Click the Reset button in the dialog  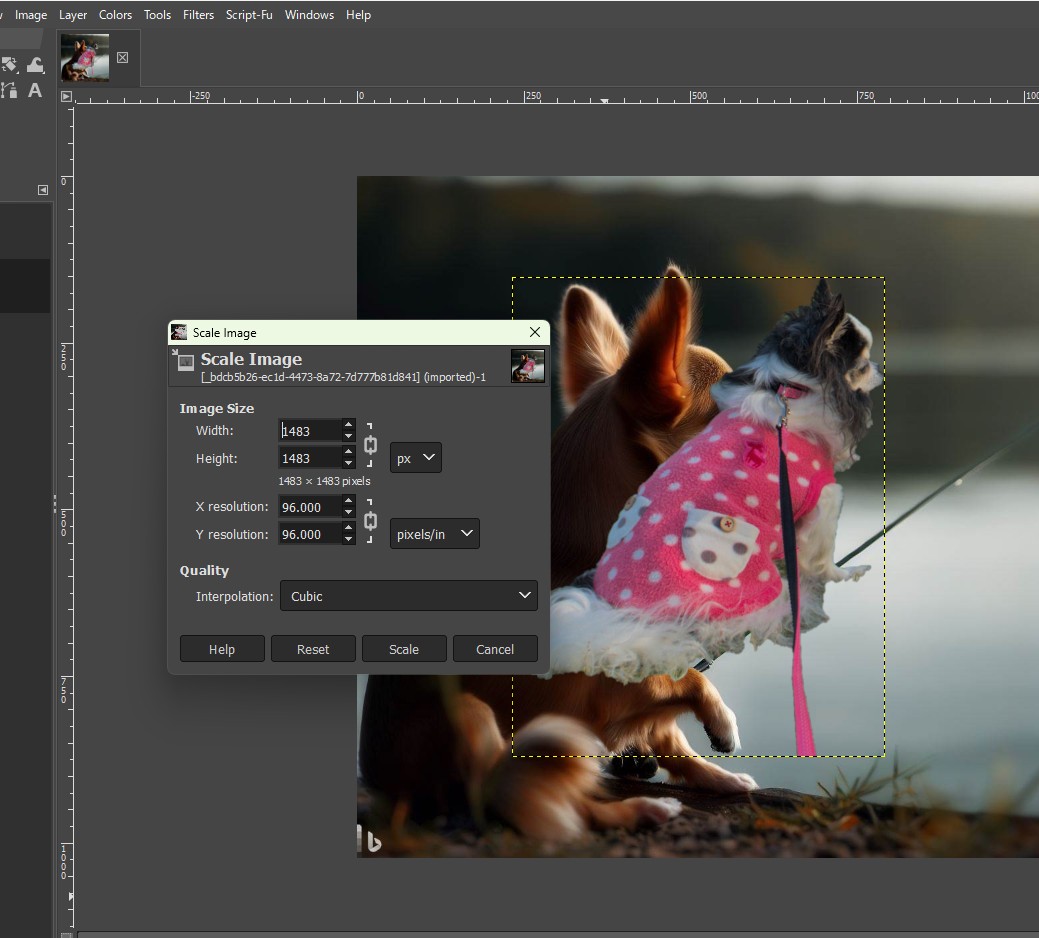pyautogui.click(x=313, y=648)
